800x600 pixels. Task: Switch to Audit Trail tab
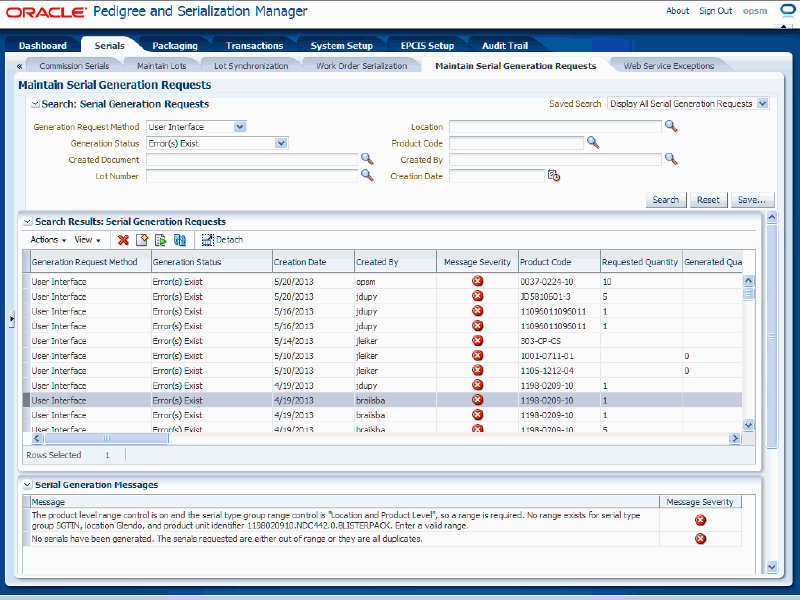pyautogui.click(x=505, y=45)
